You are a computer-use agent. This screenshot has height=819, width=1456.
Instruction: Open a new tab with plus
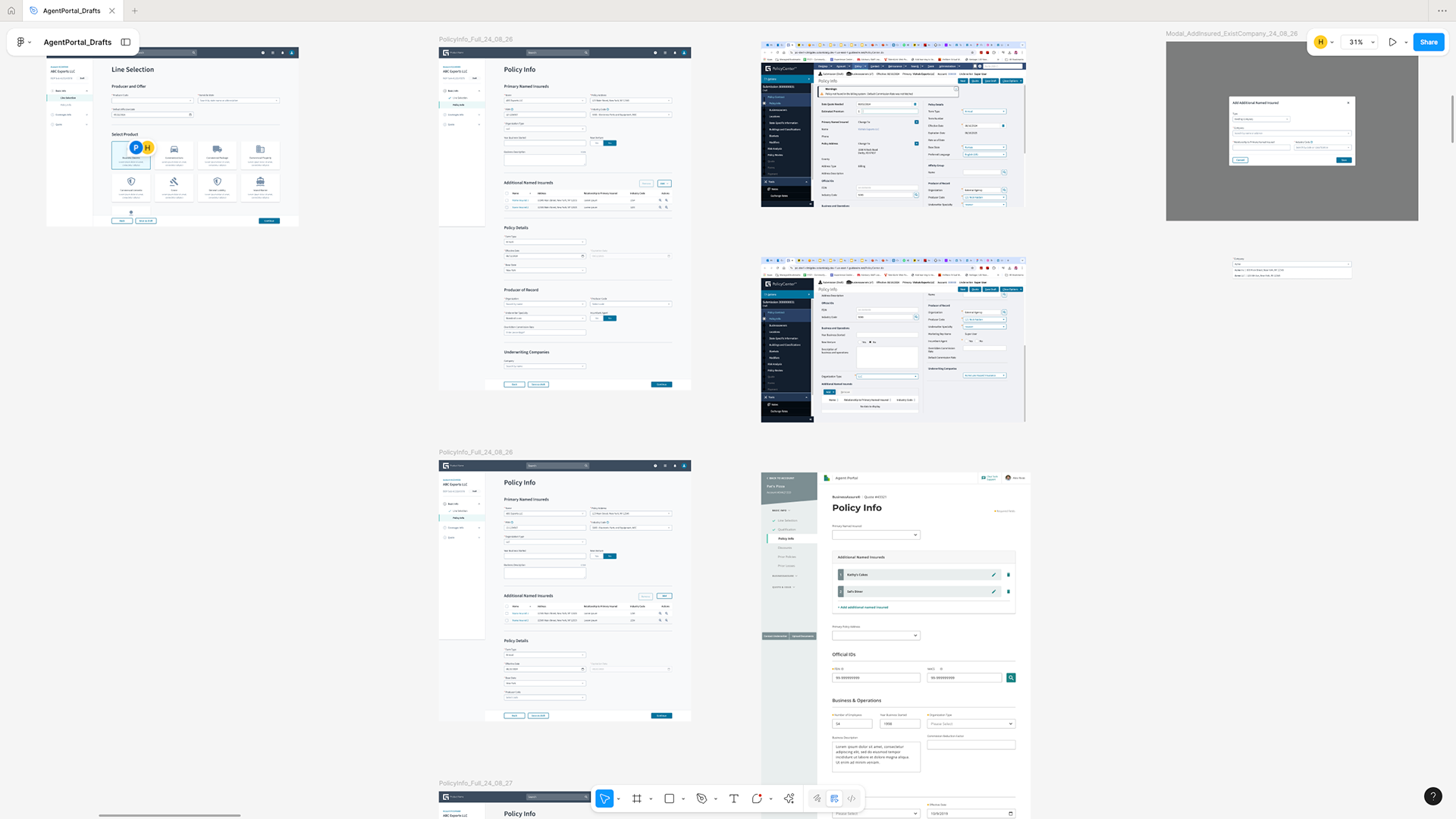(135, 11)
